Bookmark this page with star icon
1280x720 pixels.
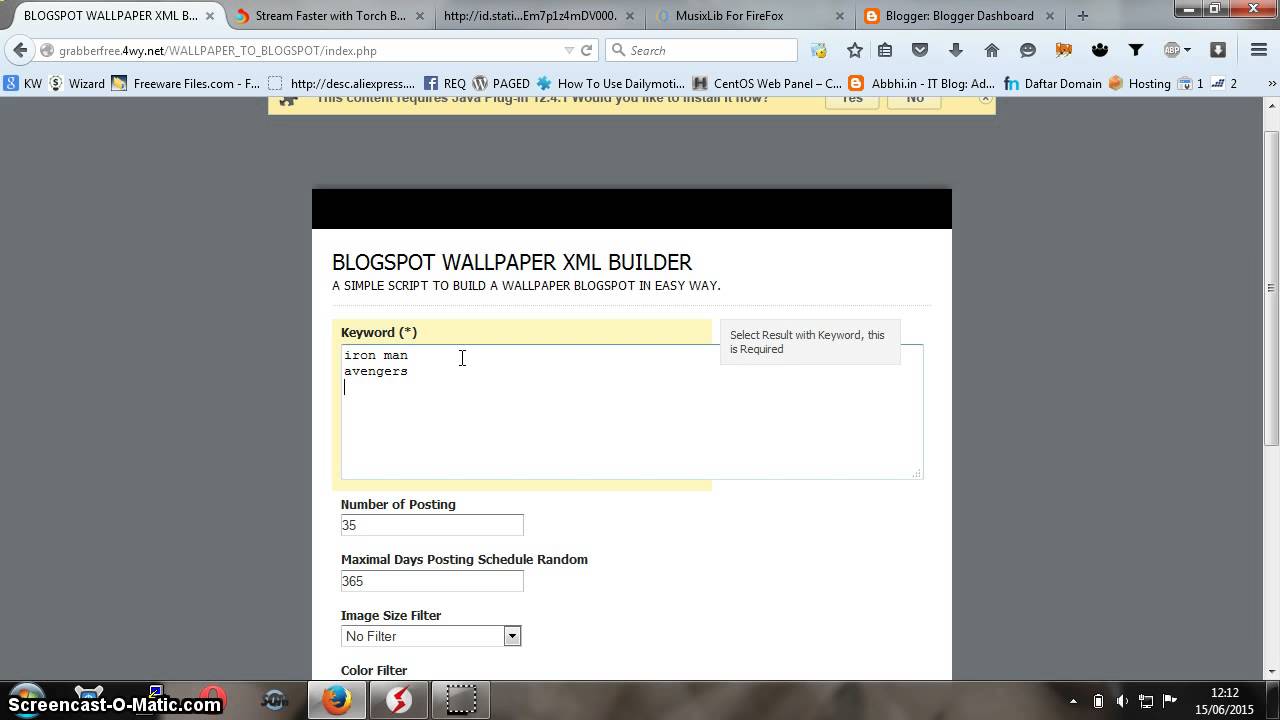(x=854, y=50)
